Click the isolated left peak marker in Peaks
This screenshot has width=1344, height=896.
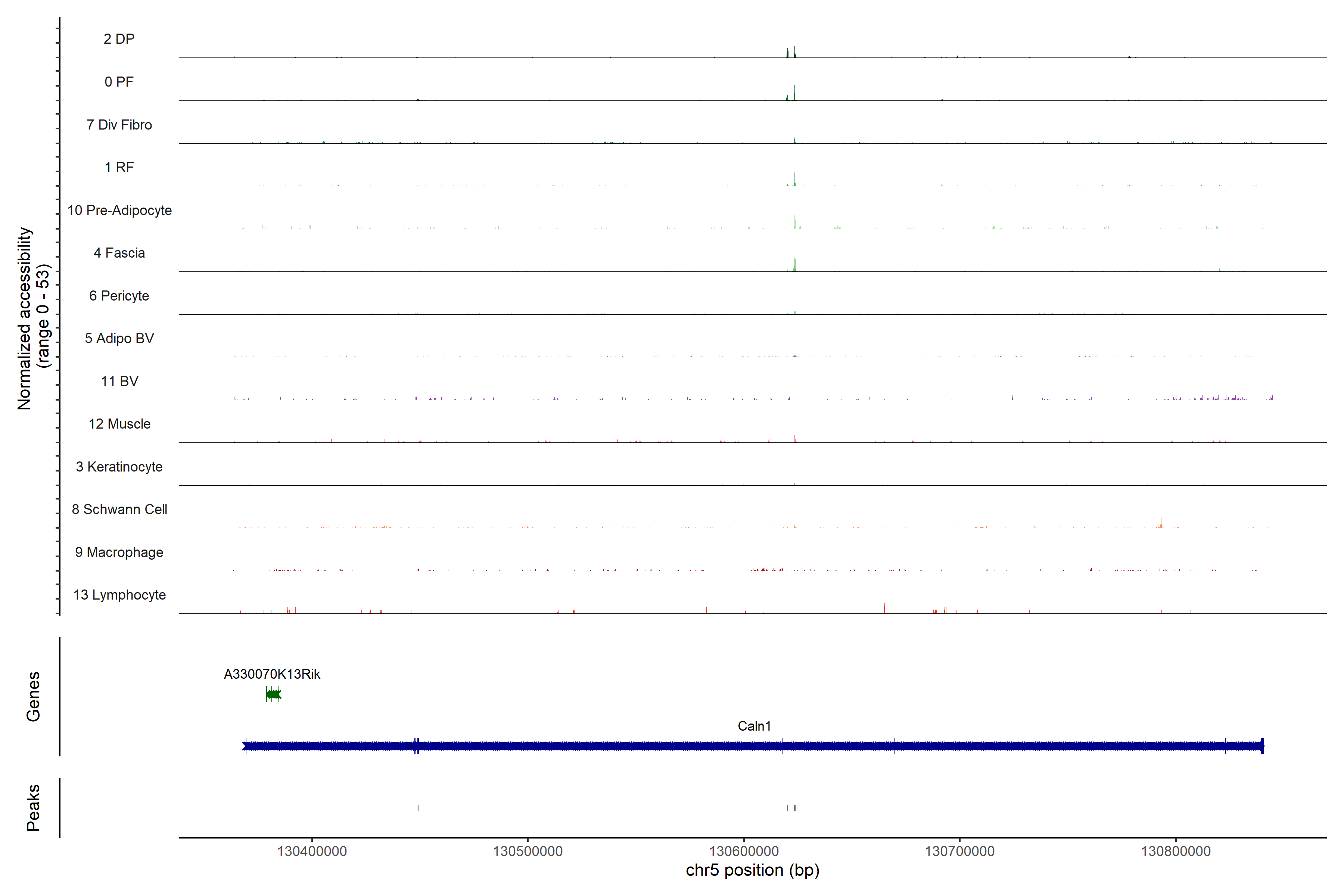[x=418, y=808]
